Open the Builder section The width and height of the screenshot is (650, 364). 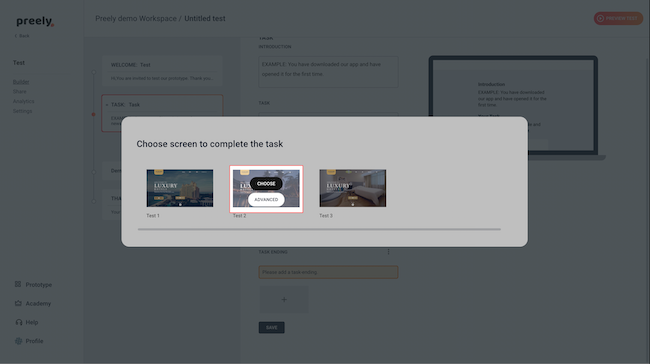pyautogui.click(x=21, y=82)
